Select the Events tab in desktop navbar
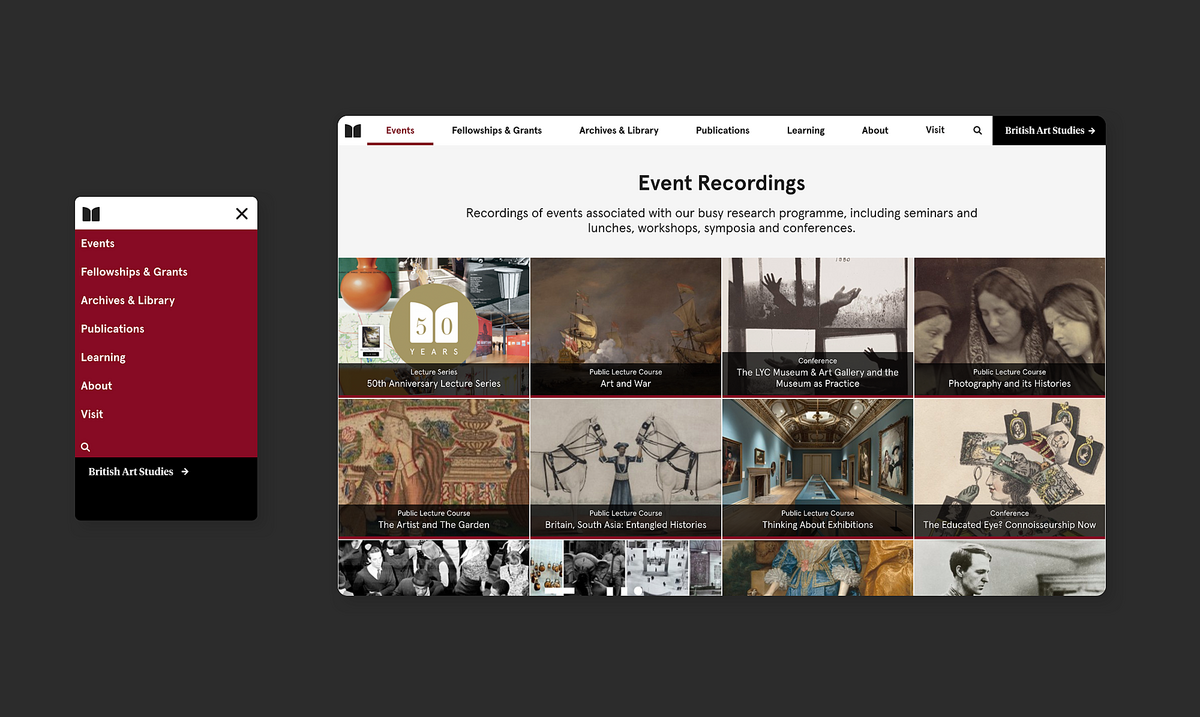The width and height of the screenshot is (1200, 717). click(400, 131)
